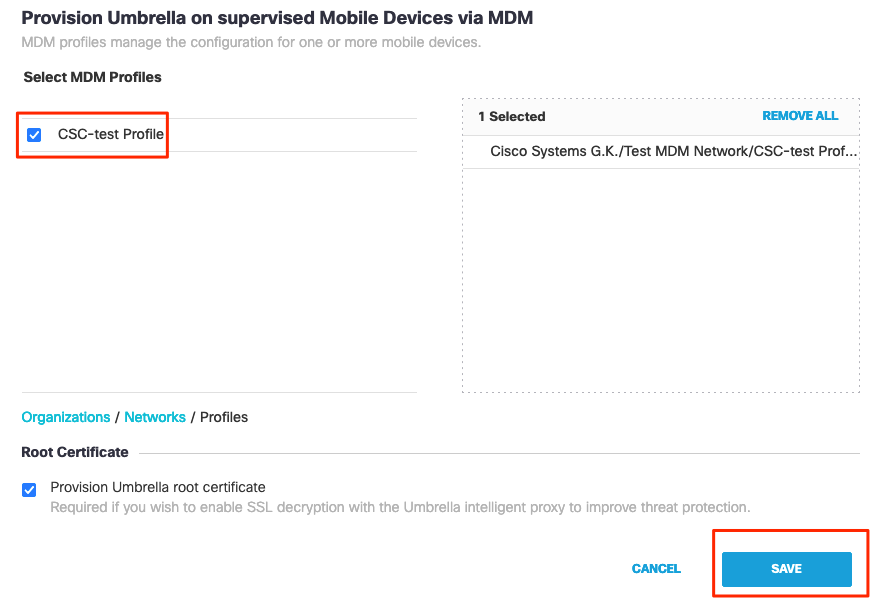Click the 1 Selected counter label
The height and width of the screenshot is (604, 879).
[511, 116]
